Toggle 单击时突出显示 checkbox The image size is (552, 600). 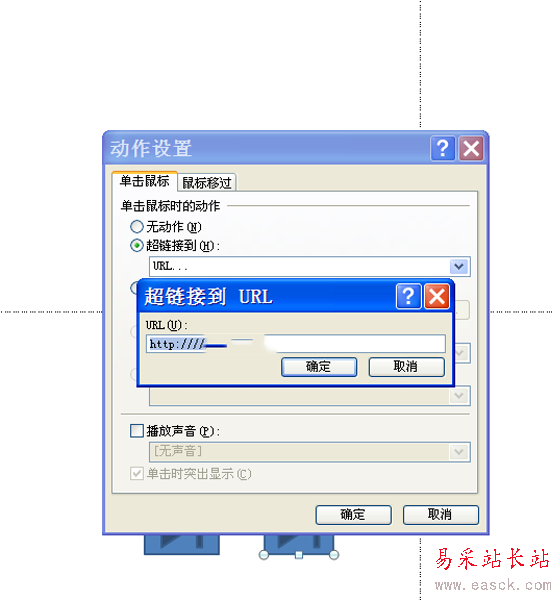(137, 473)
